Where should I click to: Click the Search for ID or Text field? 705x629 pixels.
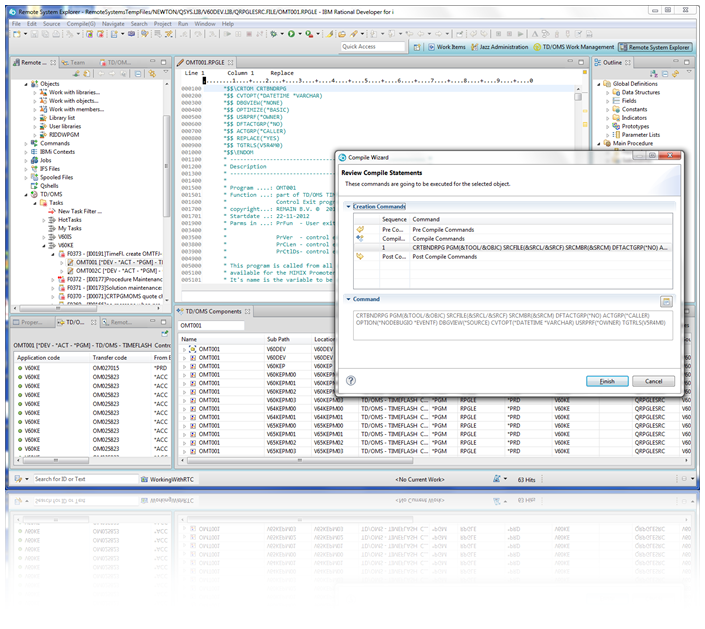point(85,479)
